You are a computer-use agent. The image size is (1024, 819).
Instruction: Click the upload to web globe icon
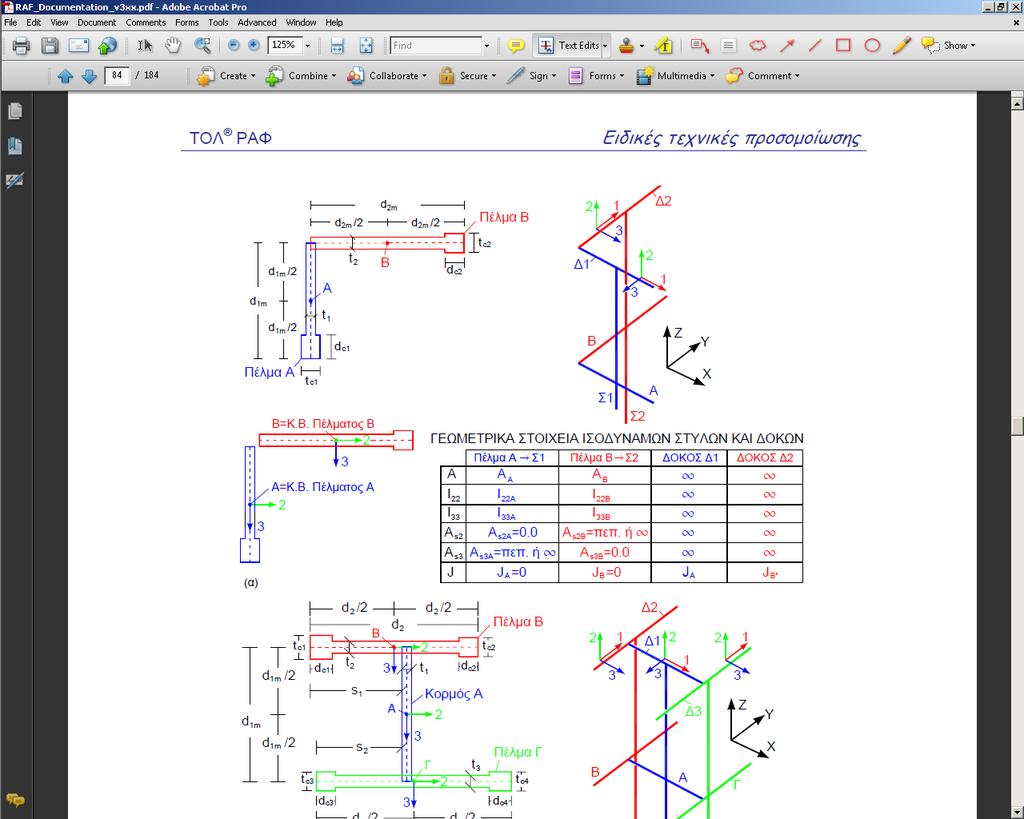click(107, 46)
